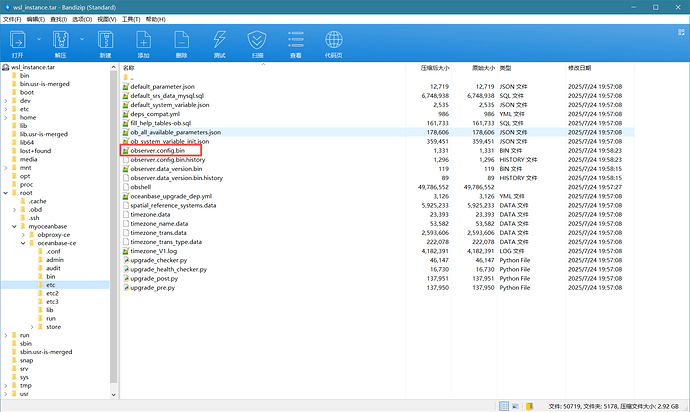Click the upgrade_checker.py Python file icon
The width and height of the screenshot is (690, 412).
tap(126, 260)
